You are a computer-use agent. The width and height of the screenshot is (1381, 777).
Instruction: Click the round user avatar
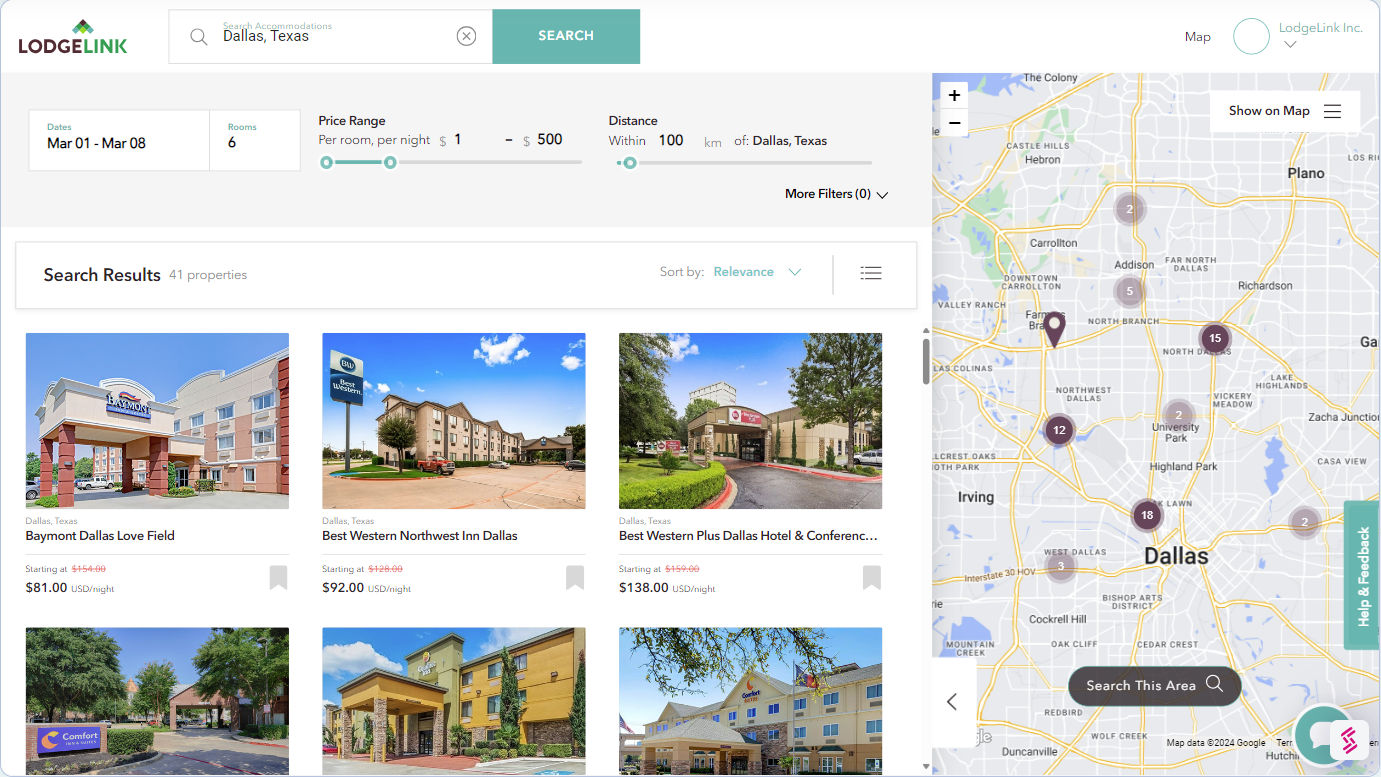1251,36
